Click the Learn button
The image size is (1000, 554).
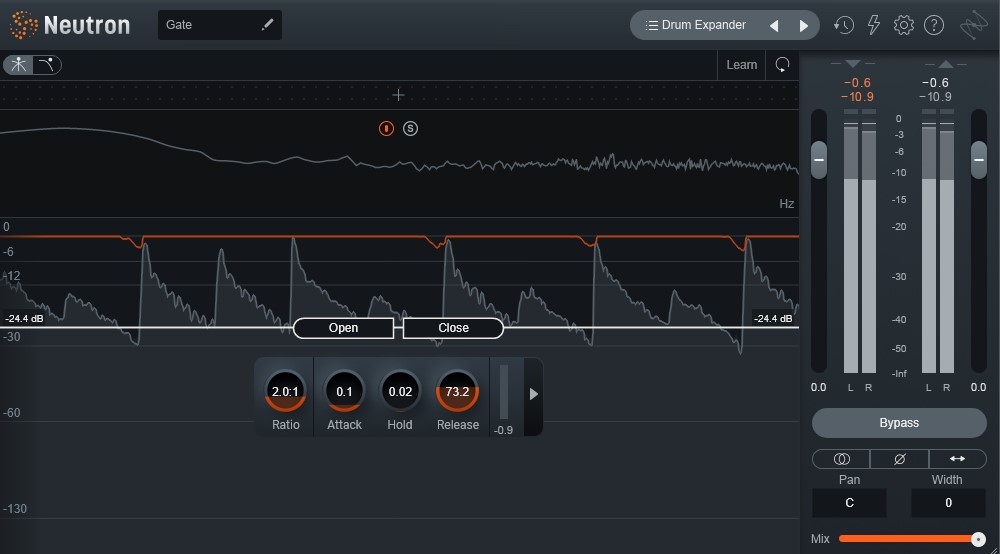coord(741,64)
